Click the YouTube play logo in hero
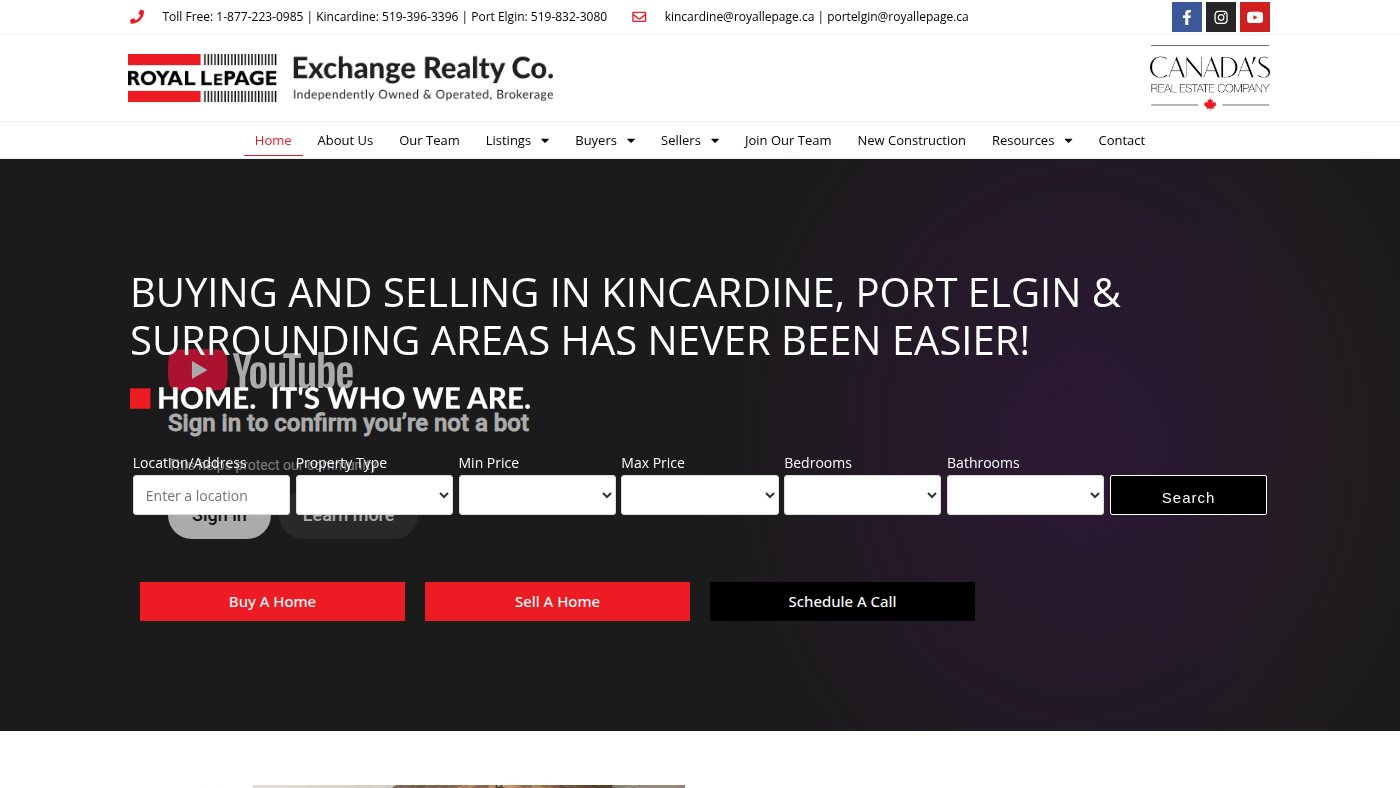 pyautogui.click(x=198, y=370)
